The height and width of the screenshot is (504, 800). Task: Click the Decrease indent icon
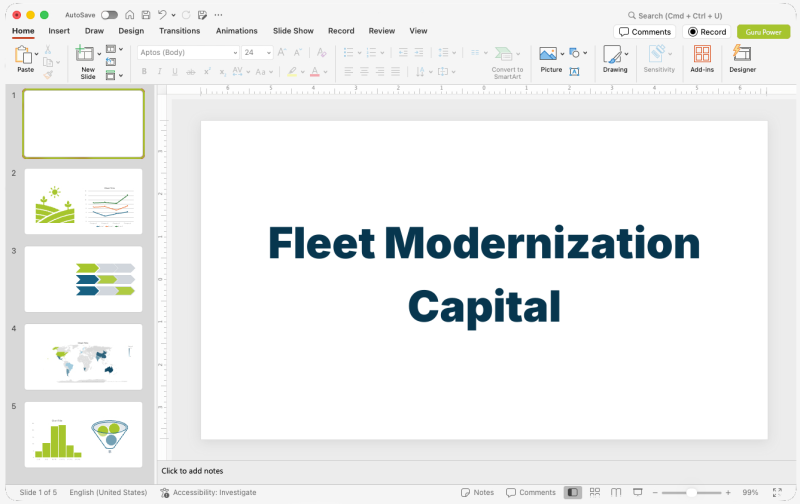(x=403, y=52)
